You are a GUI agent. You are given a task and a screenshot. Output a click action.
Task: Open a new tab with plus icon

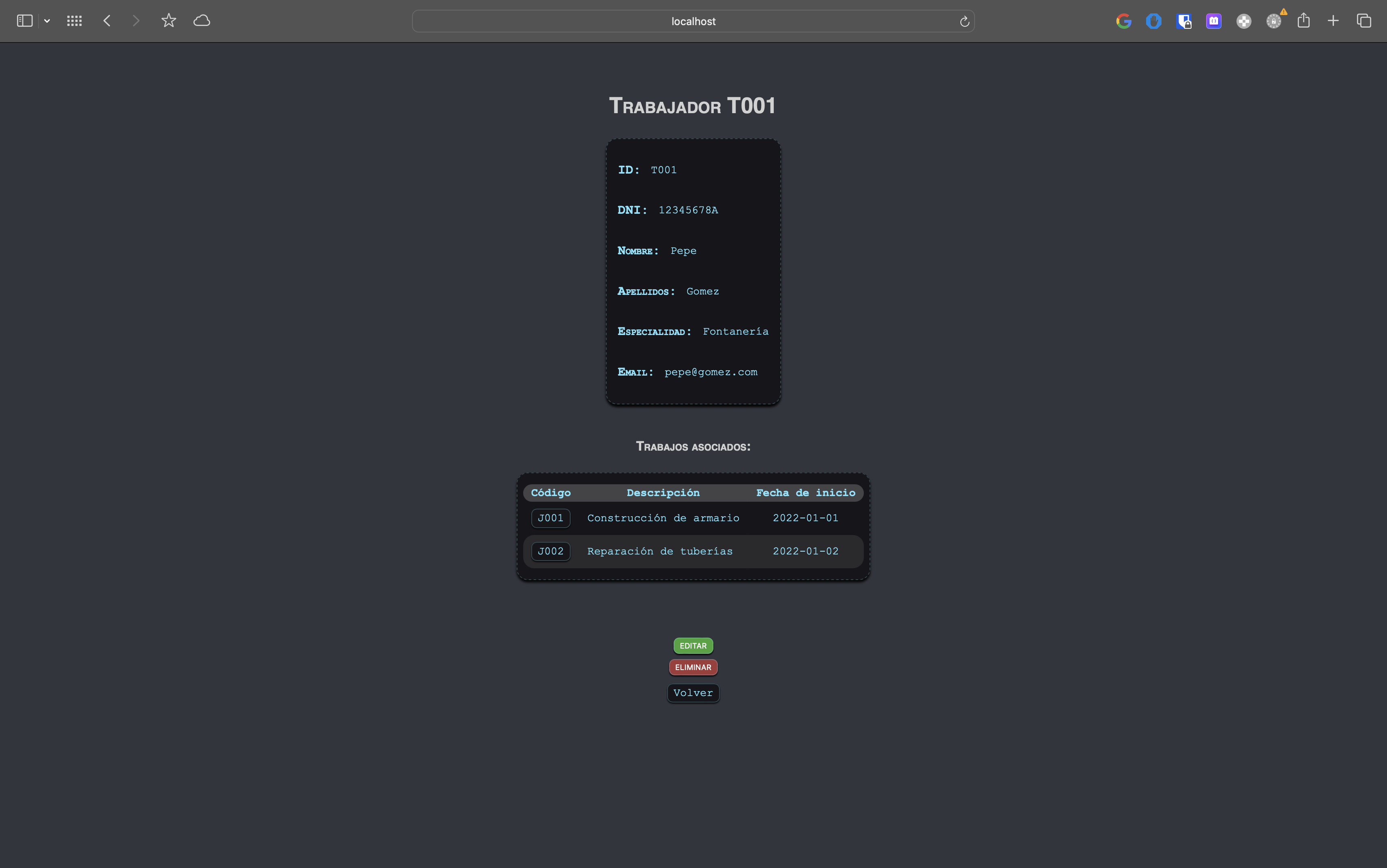1333,21
